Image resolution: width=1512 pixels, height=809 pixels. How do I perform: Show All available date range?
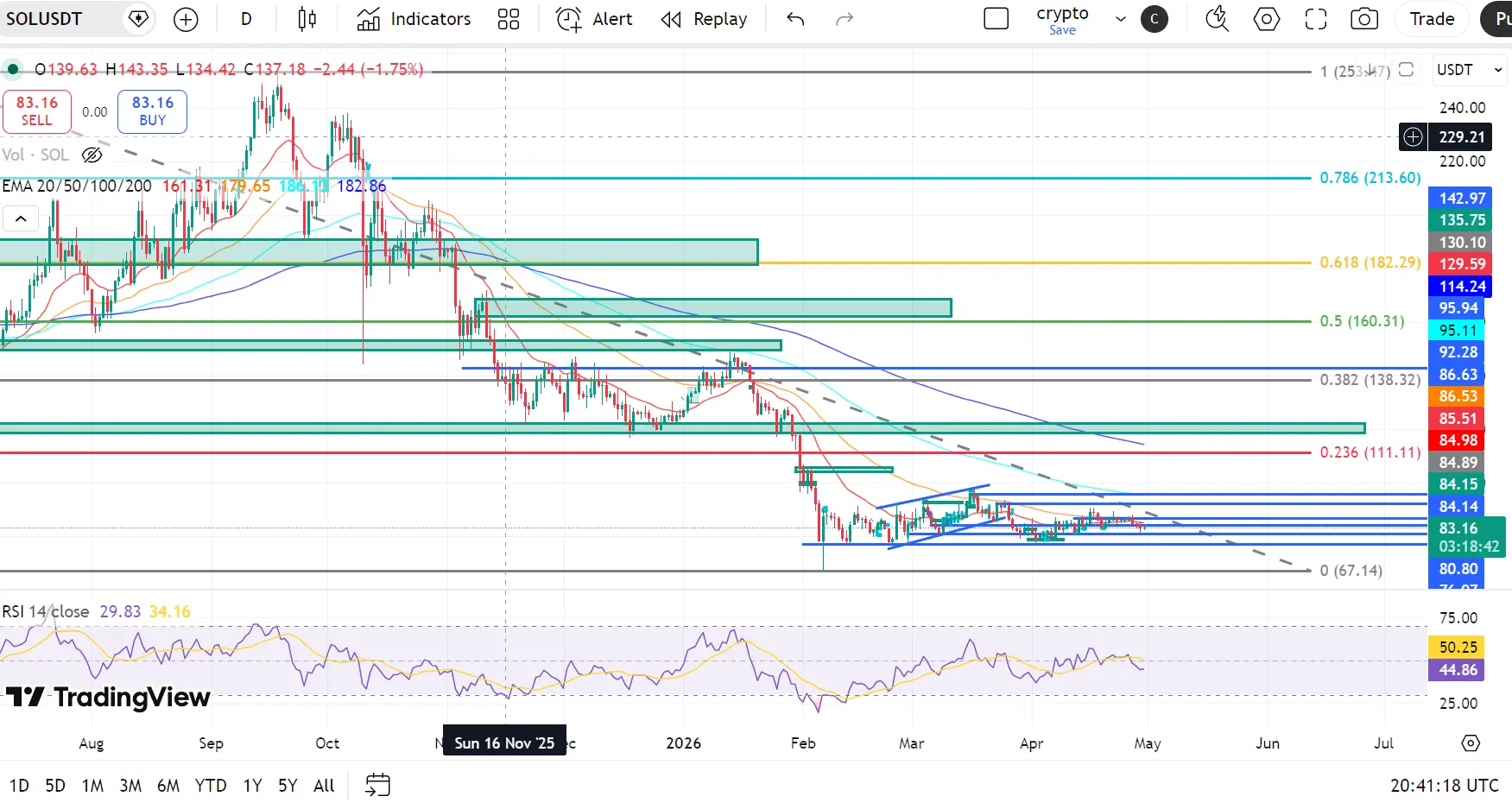point(324,786)
